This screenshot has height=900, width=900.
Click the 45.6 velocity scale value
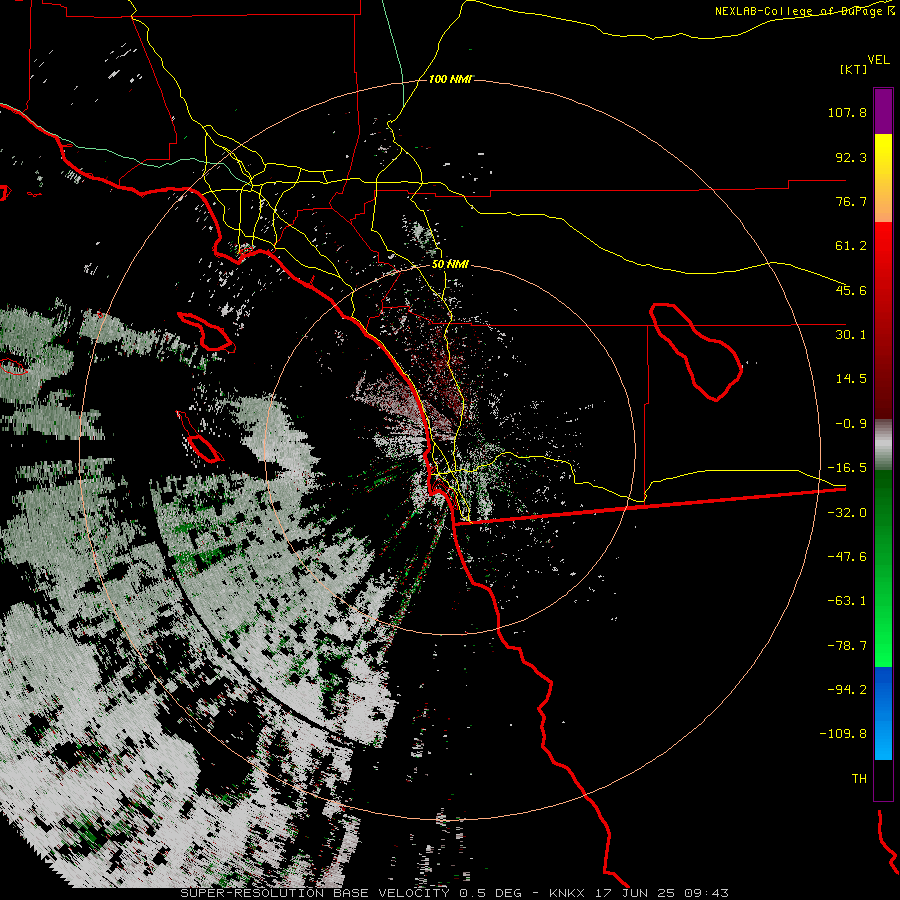click(851, 290)
